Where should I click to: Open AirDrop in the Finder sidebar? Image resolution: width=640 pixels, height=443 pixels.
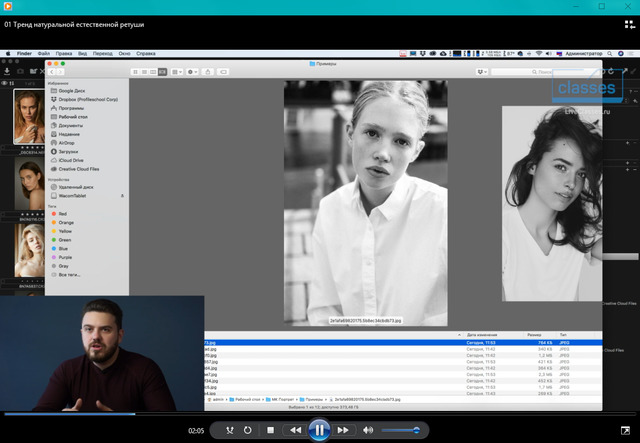pyautogui.click(x=67, y=142)
